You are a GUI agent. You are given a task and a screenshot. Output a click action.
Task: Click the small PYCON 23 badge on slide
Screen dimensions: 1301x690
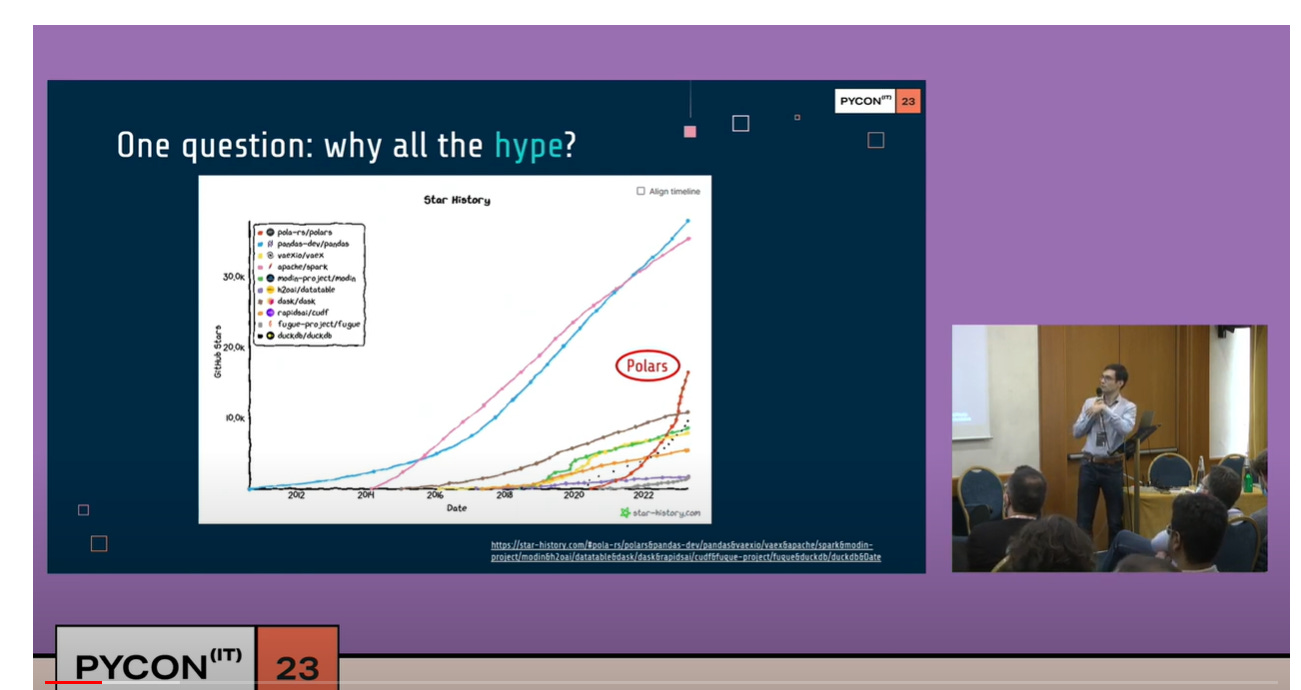click(878, 101)
